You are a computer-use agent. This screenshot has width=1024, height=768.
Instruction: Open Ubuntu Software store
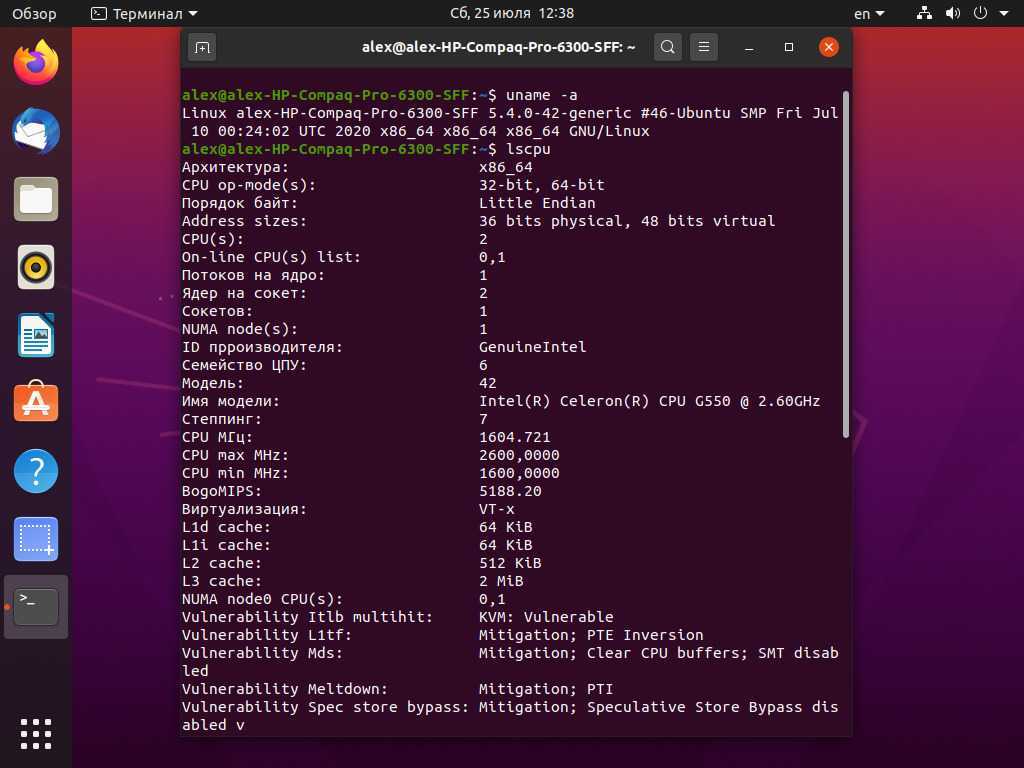[36, 402]
